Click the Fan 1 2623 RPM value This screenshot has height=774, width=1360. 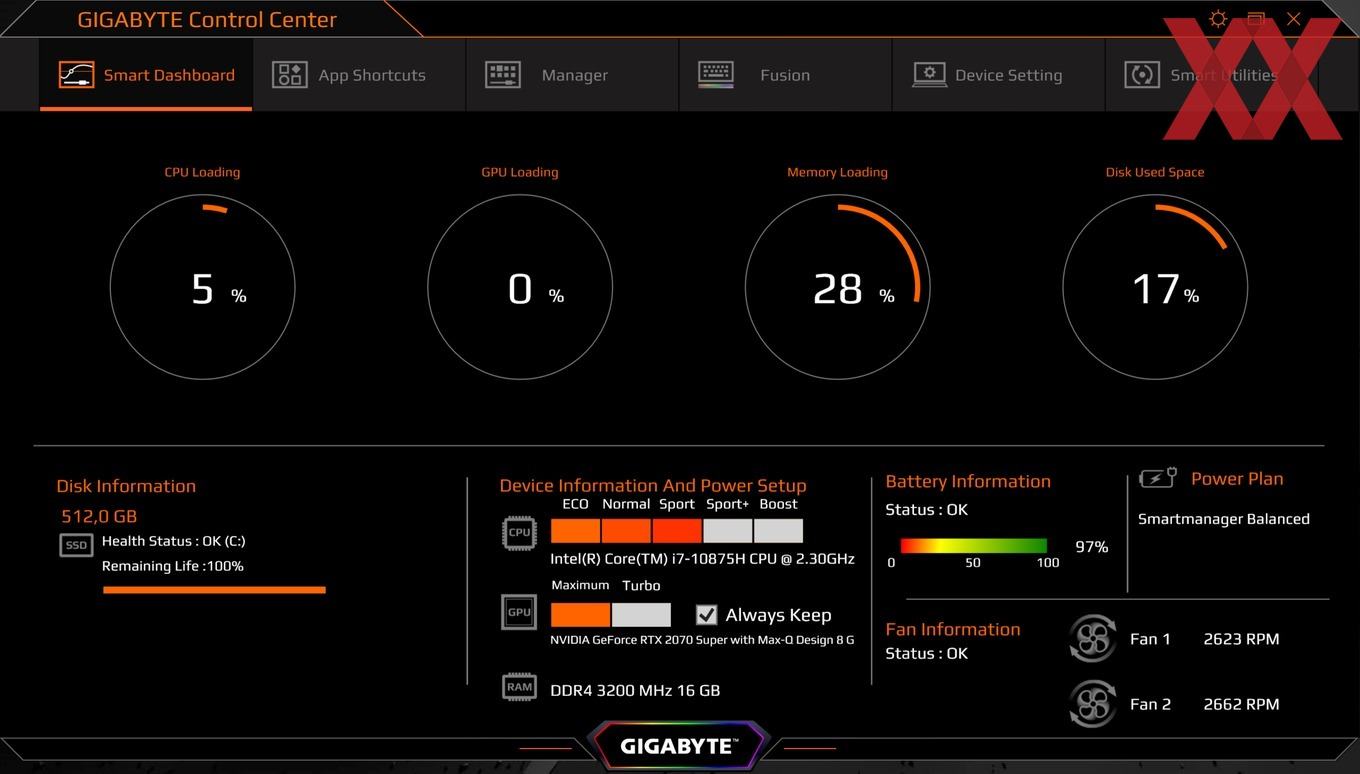pos(1241,639)
